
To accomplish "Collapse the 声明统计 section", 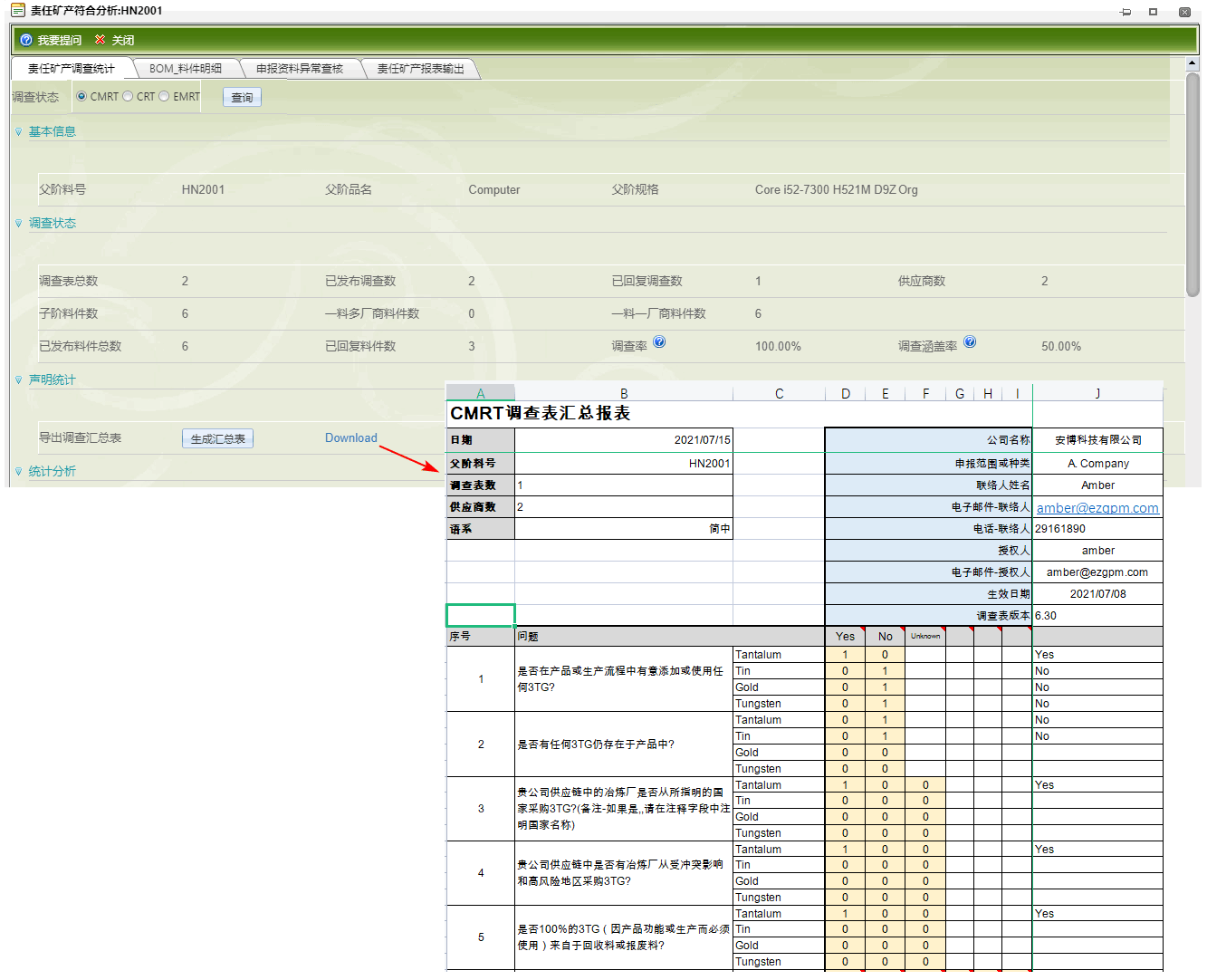I will [x=18, y=380].
